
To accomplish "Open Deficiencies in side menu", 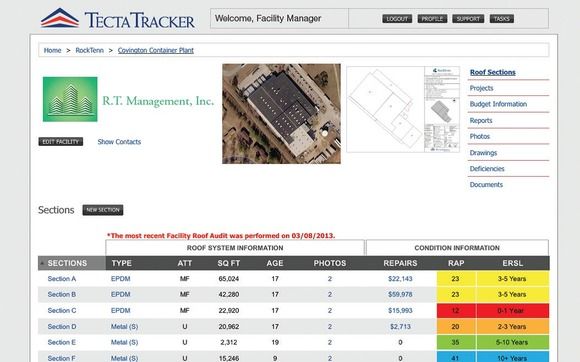I will tap(487, 169).
